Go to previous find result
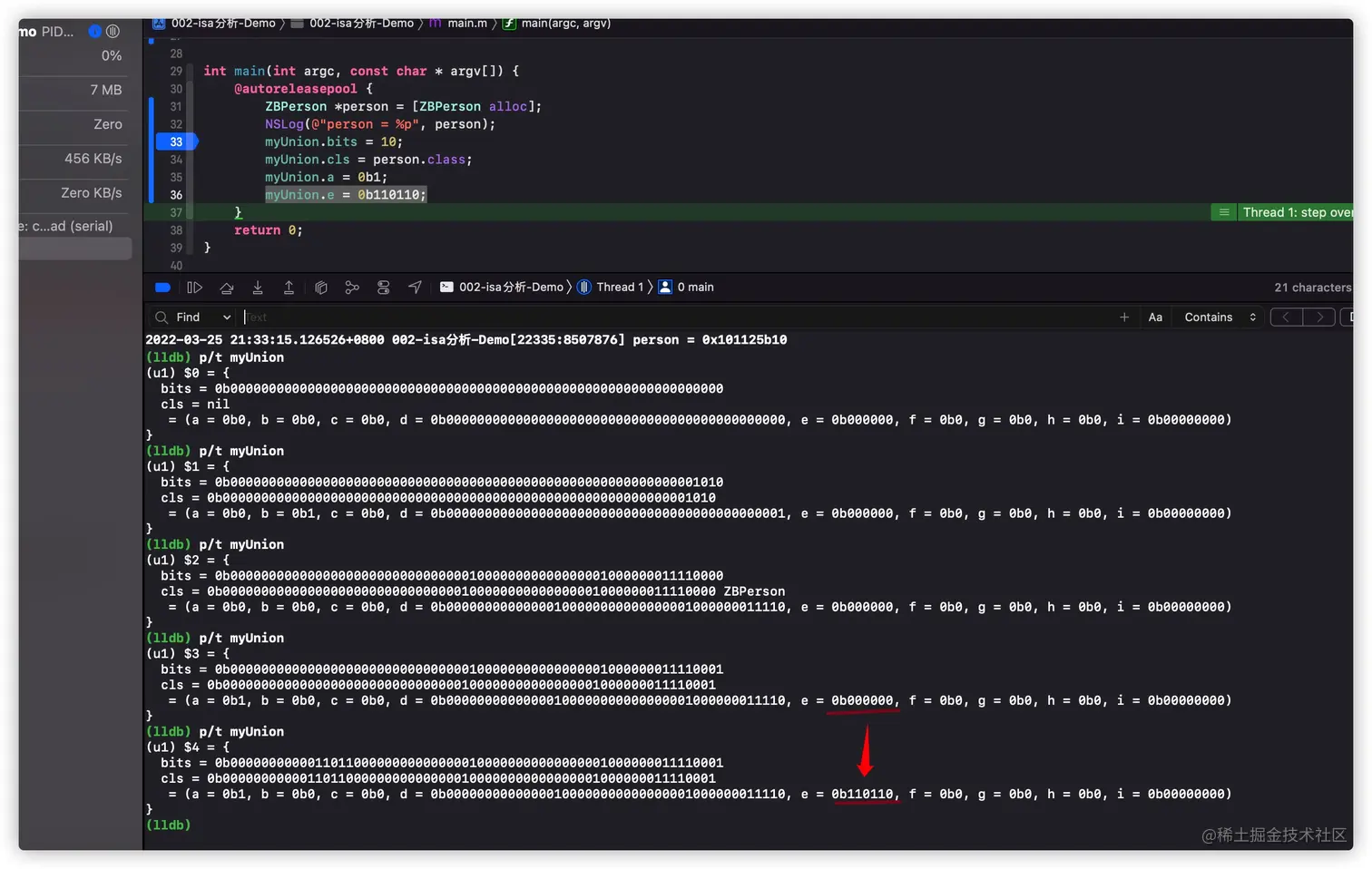Image resolution: width=1372 pixels, height=869 pixels. [1287, 317]
